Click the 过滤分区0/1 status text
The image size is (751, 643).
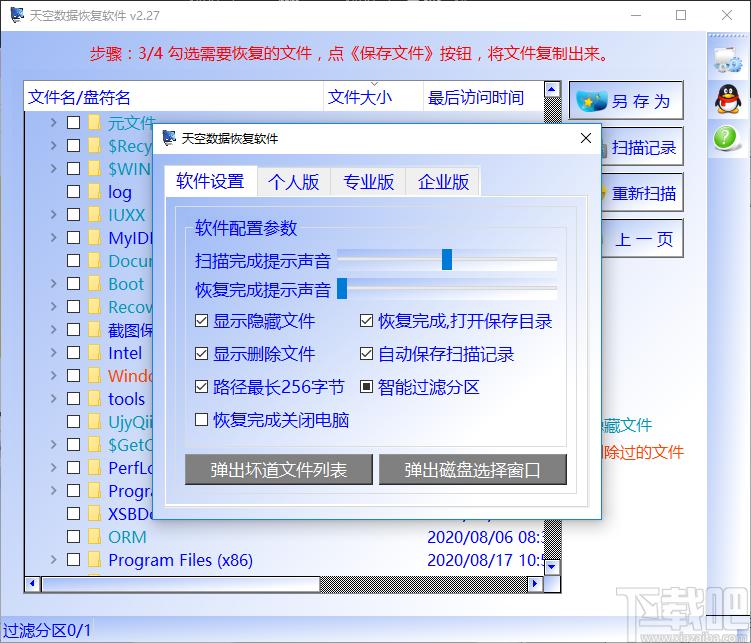click(x=46, y=630)
